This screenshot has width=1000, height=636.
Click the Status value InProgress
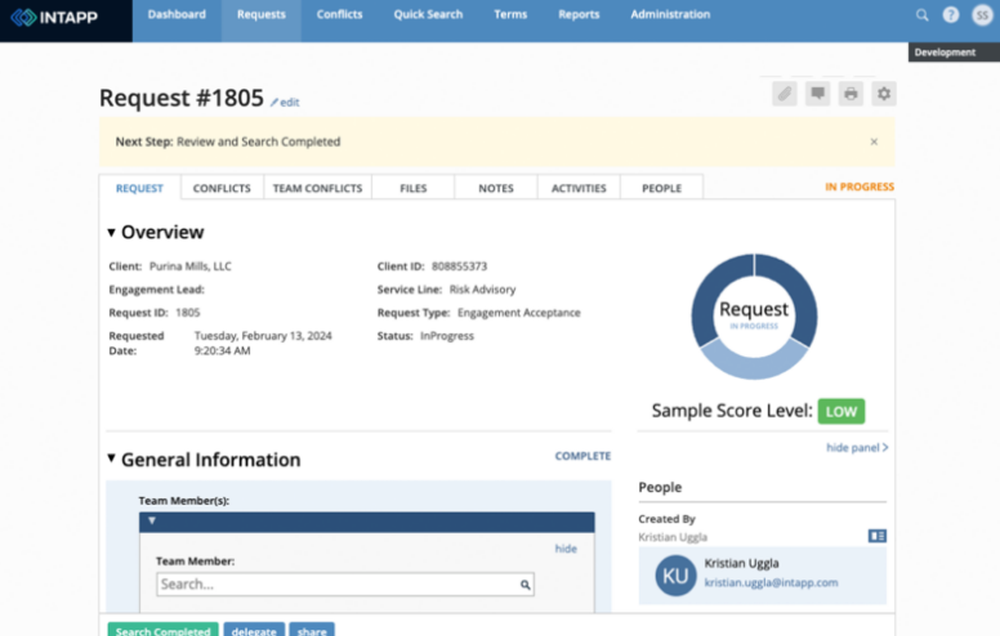coord(447,336)
